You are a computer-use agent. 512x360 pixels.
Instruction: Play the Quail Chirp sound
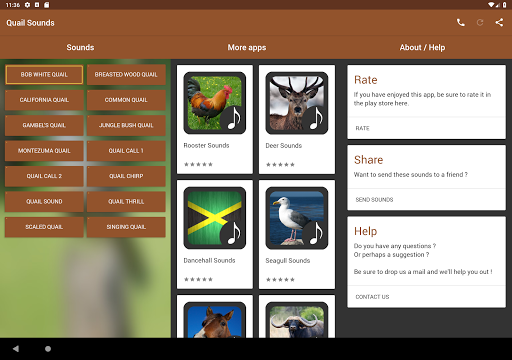coord(126,176)
